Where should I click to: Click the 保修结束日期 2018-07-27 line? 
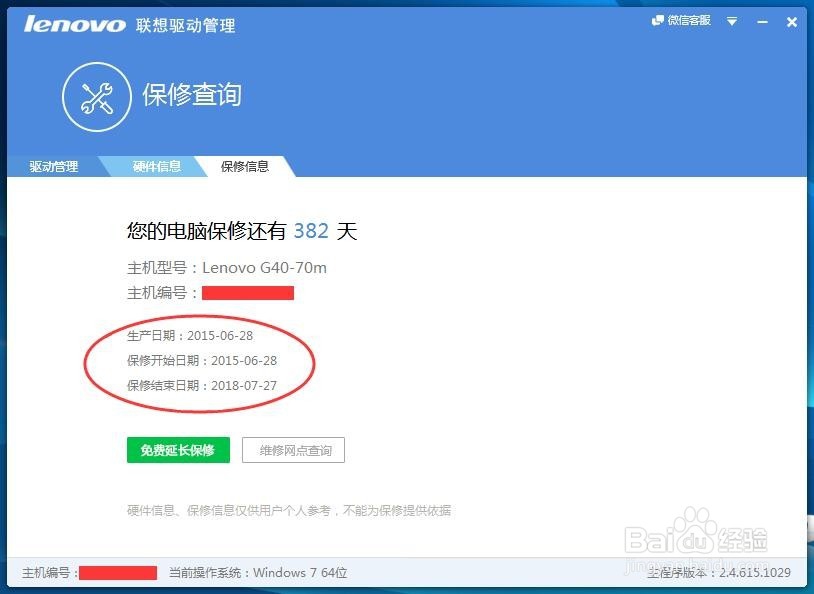[x=202, y=385]
